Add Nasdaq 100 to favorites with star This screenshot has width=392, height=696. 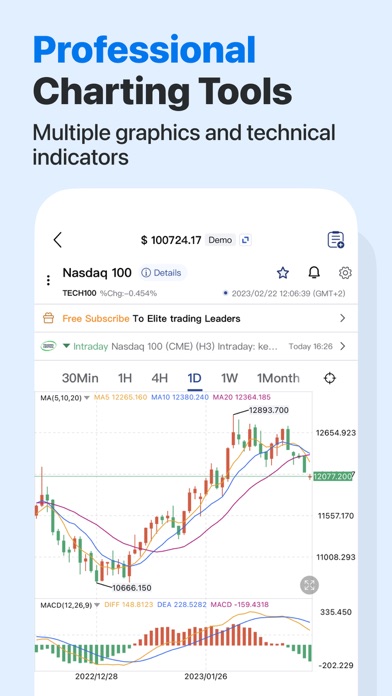[x=283, y=273]
